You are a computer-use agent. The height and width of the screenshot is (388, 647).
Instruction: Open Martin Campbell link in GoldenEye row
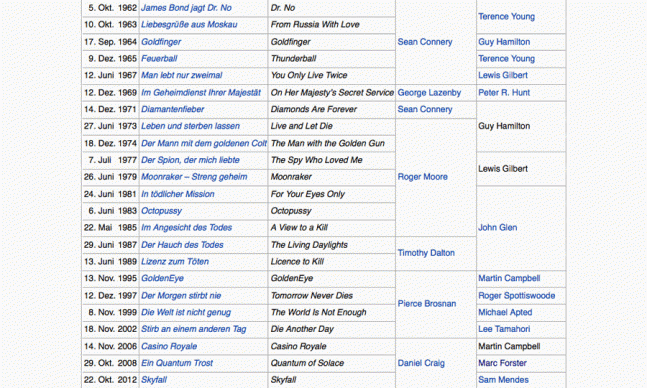click(x=509, y=279)
